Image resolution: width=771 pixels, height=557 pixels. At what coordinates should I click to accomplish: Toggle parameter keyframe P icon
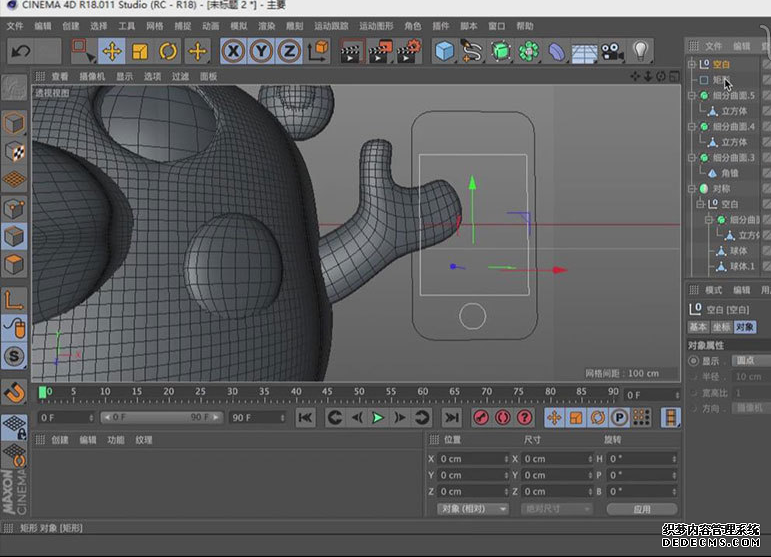point(619,418)
